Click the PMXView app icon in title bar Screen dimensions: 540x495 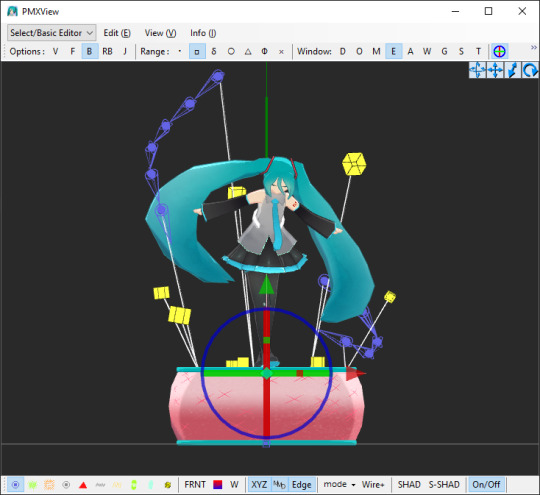coord(12,11)
